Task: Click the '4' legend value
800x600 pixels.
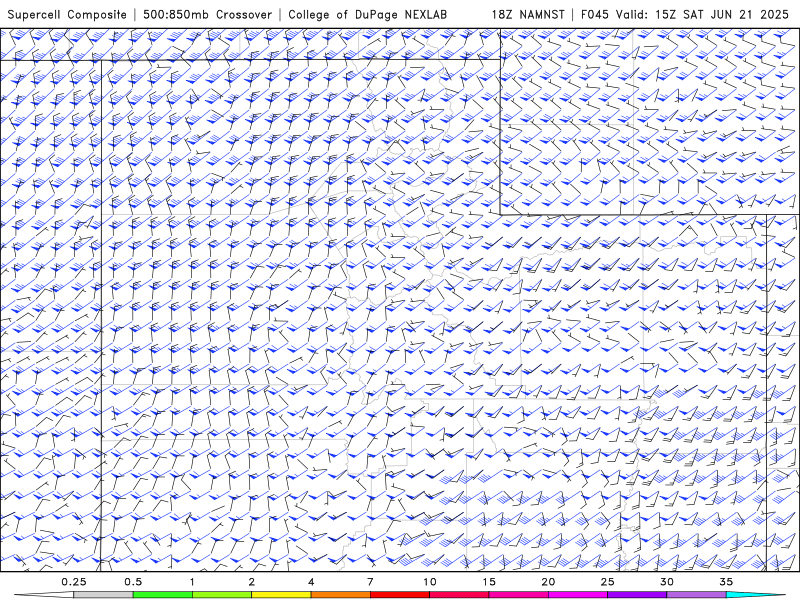Action: 311,582
